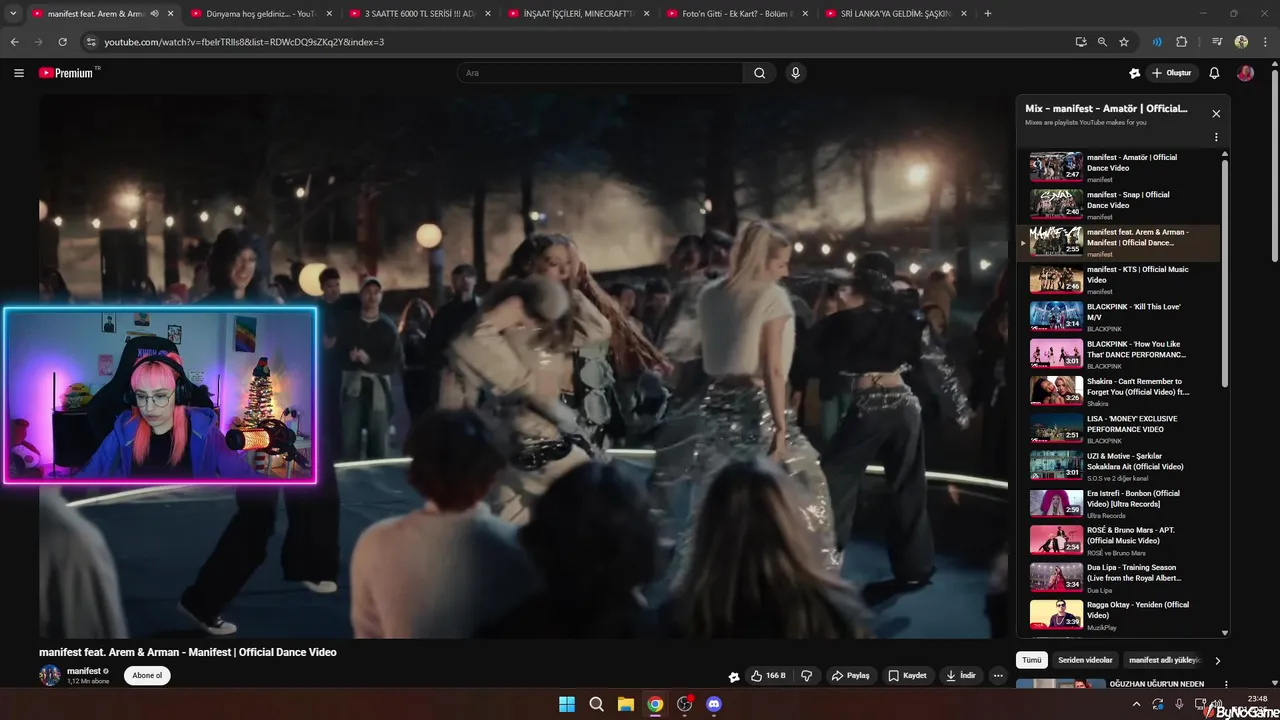
Task: Open a new browser tab
Action: tap(988, 13)
